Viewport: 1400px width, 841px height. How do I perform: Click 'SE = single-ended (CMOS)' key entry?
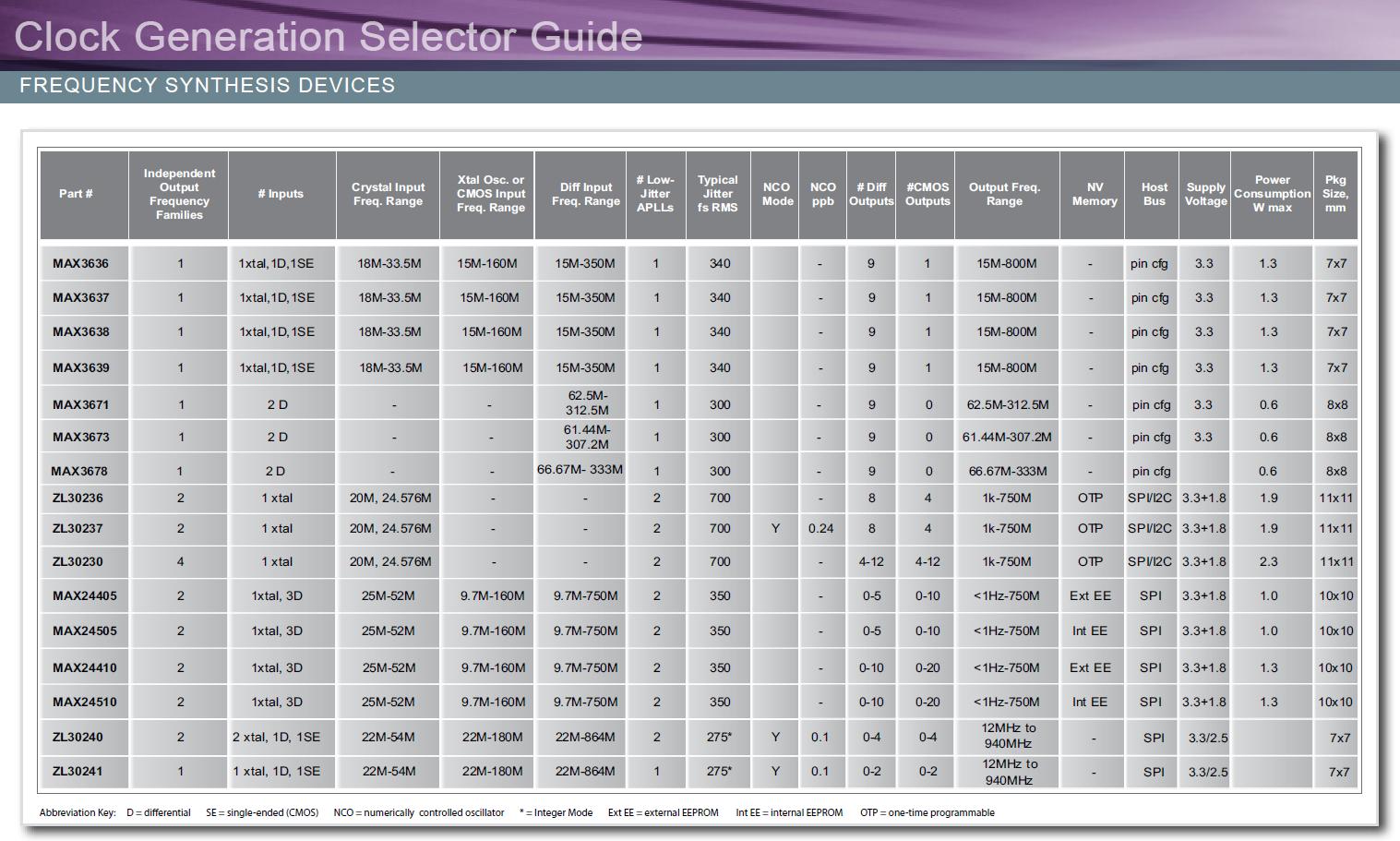point(262,812)
